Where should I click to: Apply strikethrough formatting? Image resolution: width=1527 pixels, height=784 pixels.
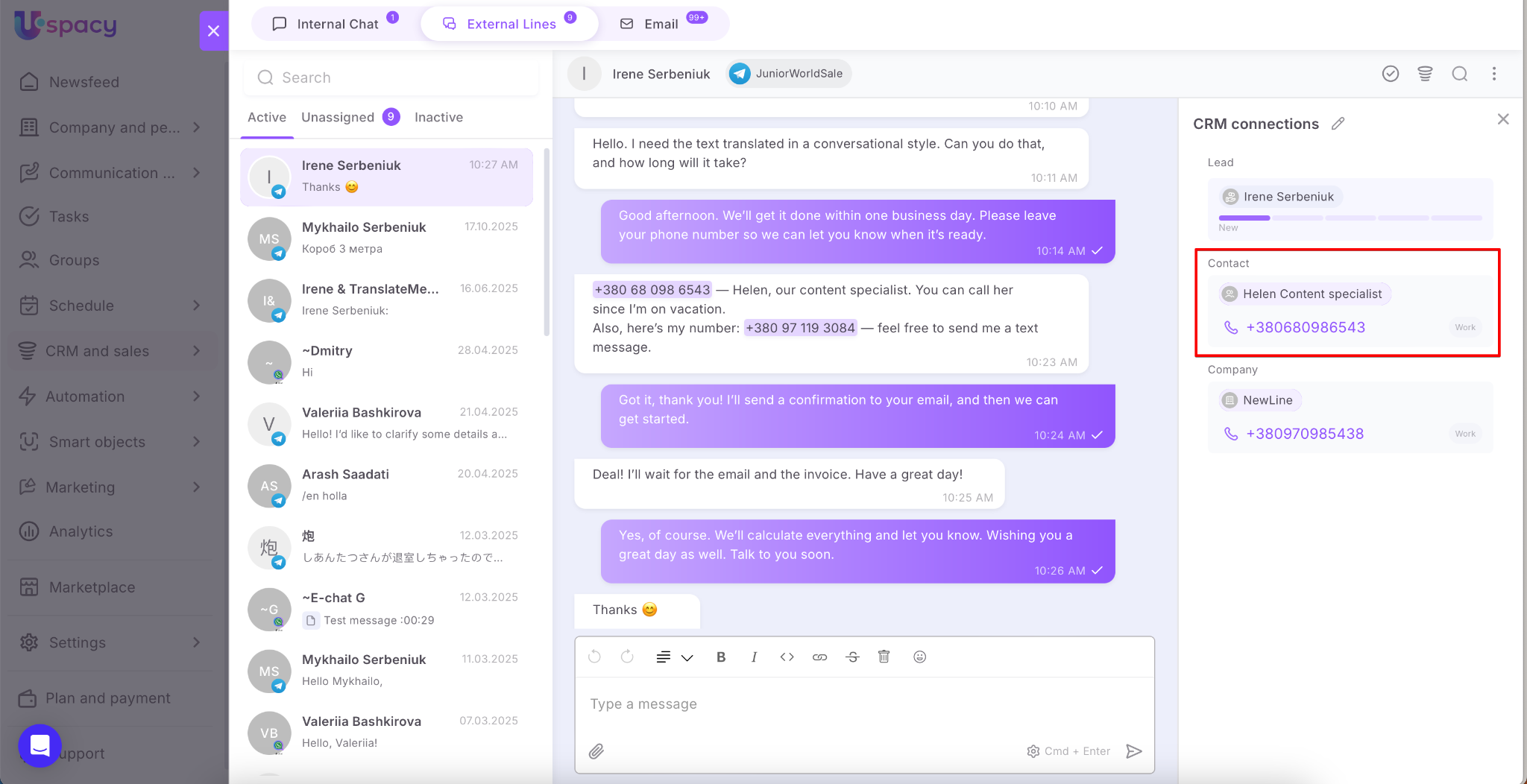pos(852,657)
